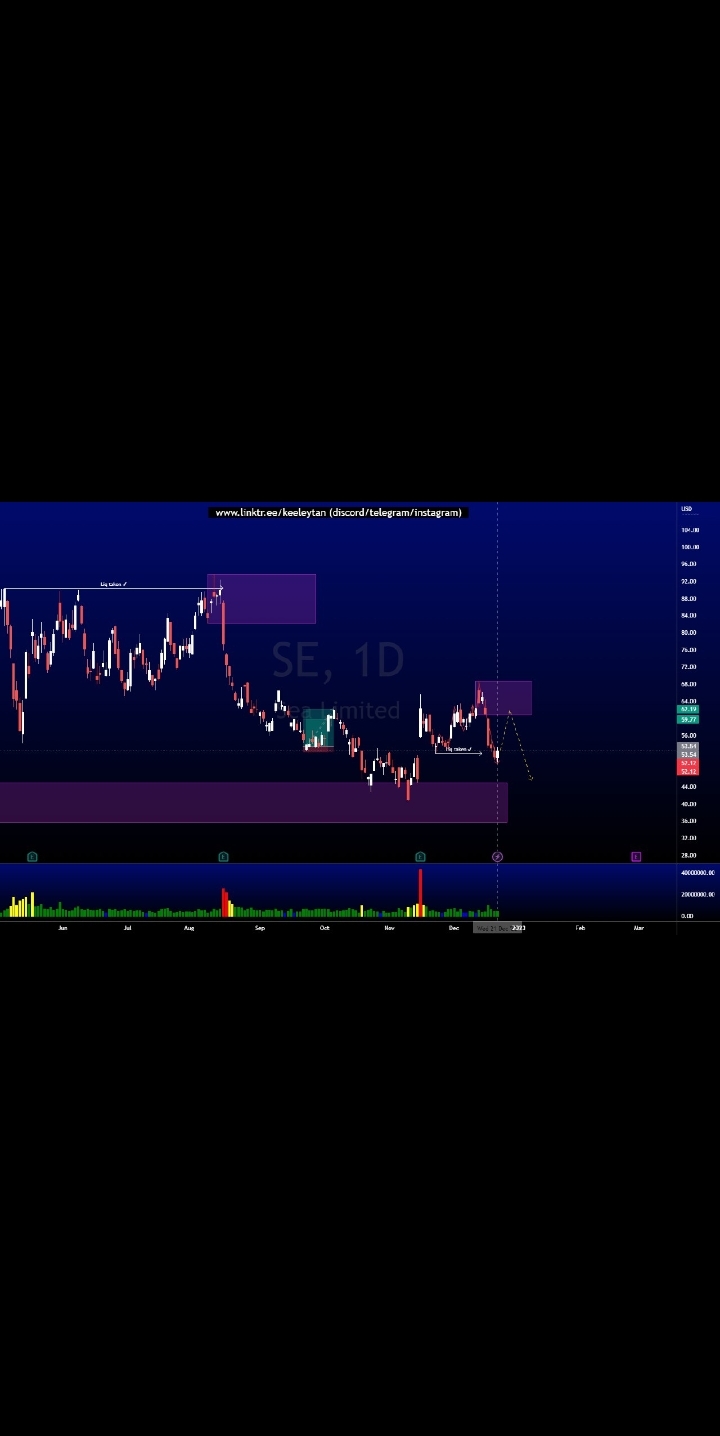
Task: Click the 40000000.00 volume axis label
Action: coord(697,873)
